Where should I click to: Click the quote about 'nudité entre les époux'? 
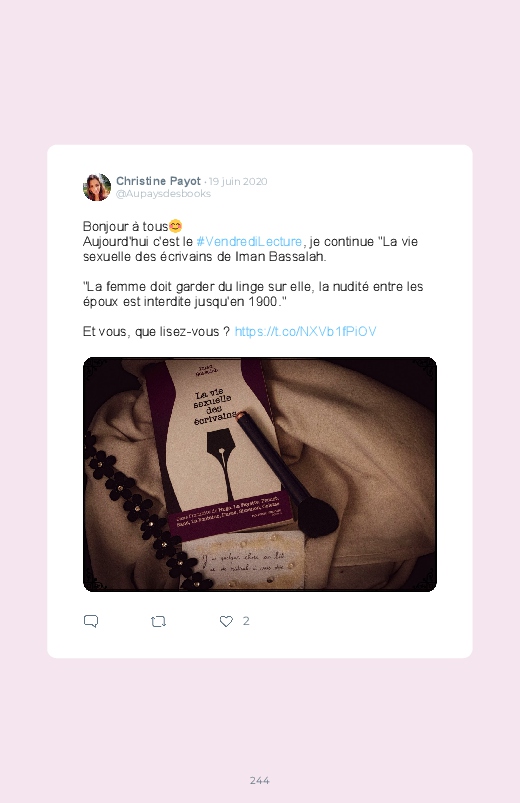click(x=253, y=294)
